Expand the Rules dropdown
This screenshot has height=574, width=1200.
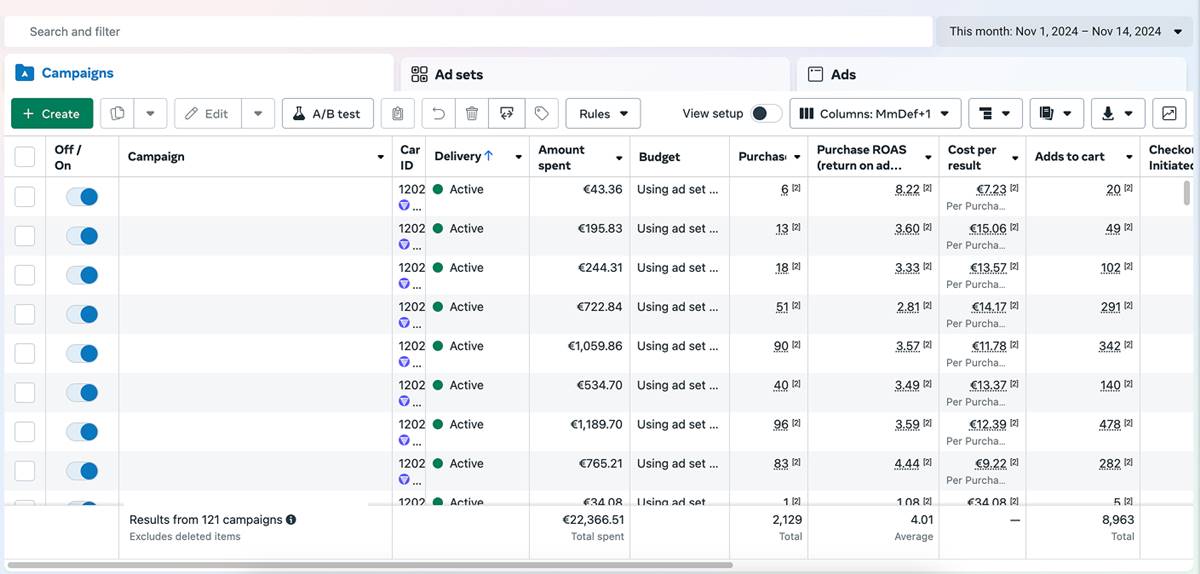click(603, 114)
